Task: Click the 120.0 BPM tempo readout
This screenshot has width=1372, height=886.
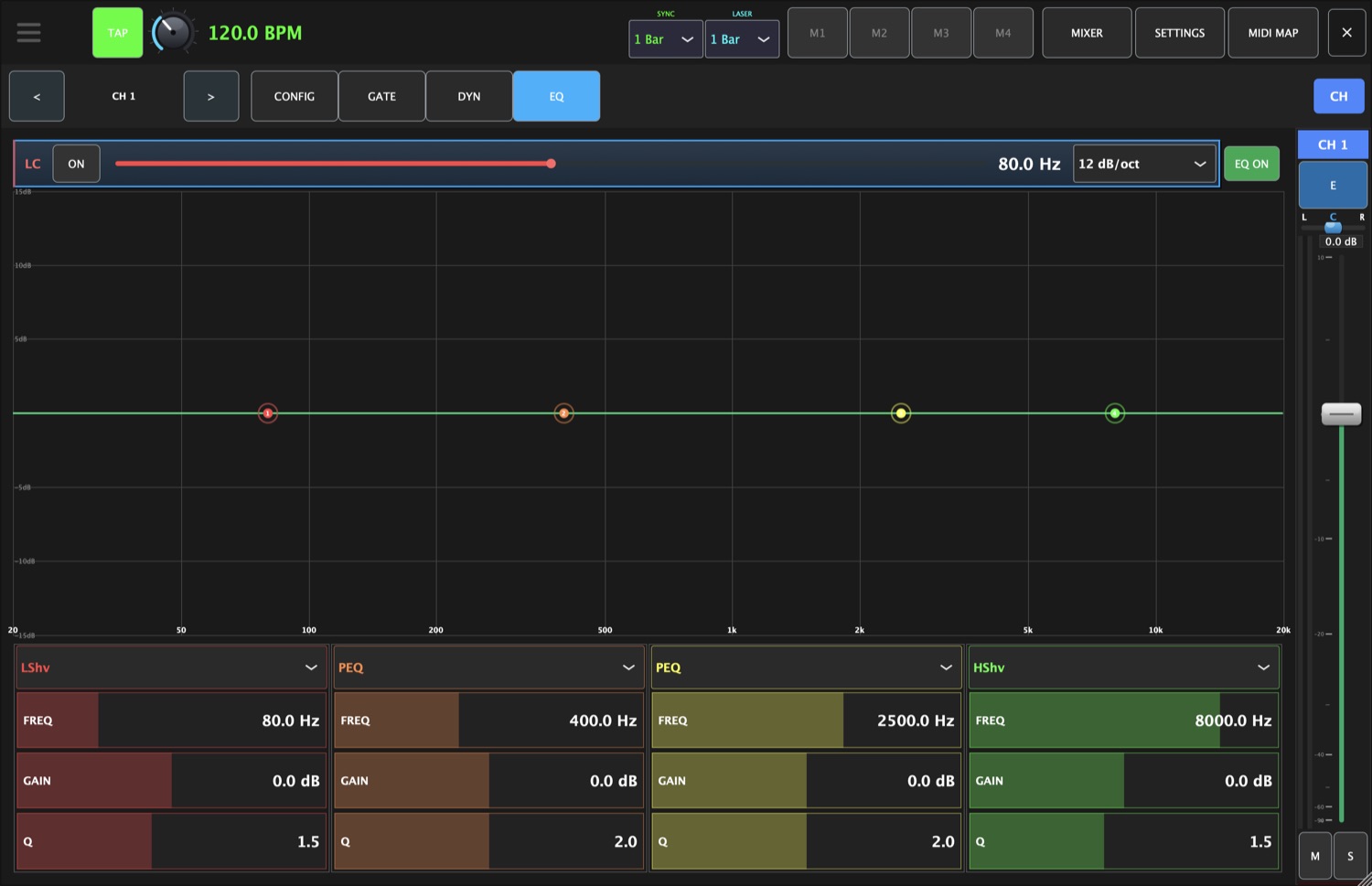Action: click(x=255, y=33)
